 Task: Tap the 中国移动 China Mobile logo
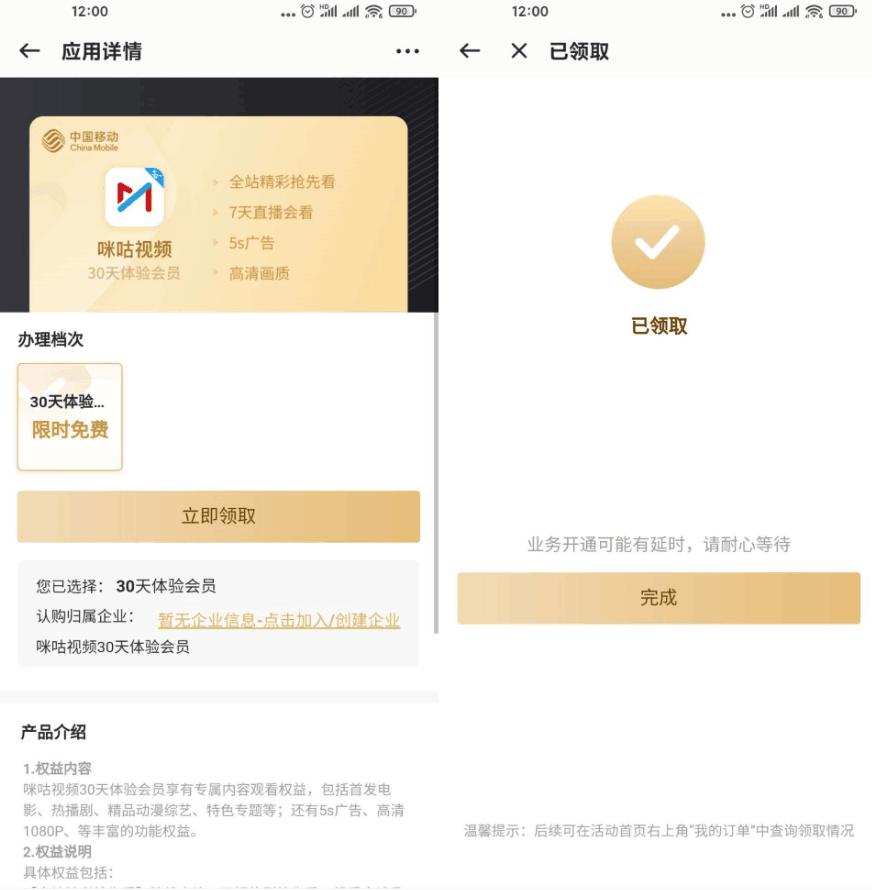tap(79, 140)
